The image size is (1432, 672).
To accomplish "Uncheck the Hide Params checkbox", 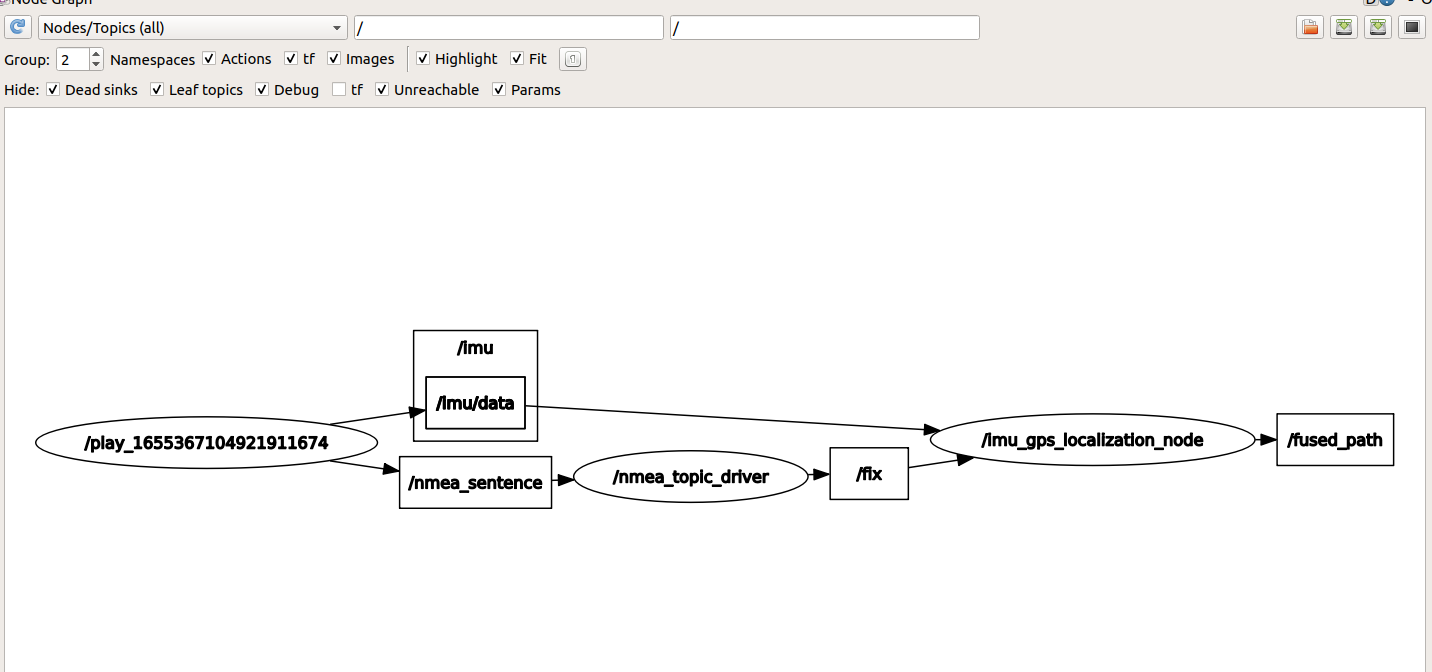I will point(499,90).
